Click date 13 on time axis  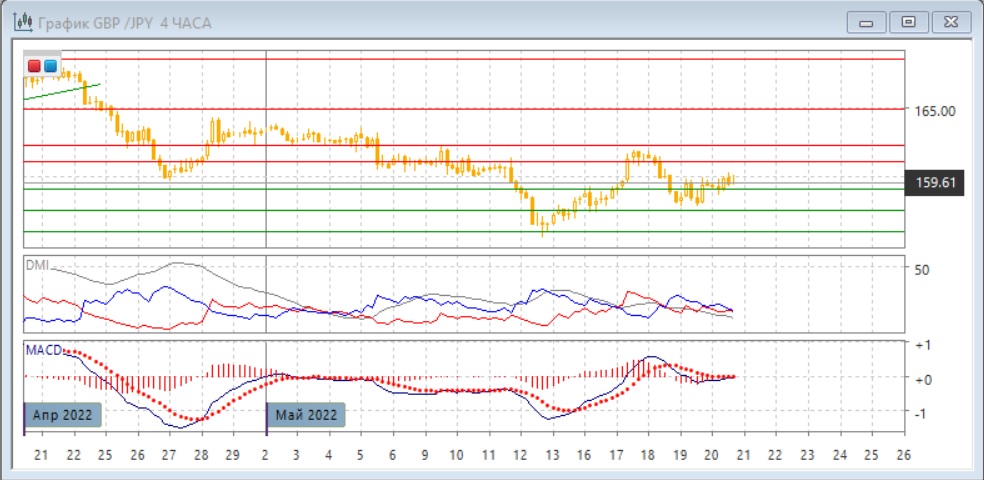[x=552, y=455]
